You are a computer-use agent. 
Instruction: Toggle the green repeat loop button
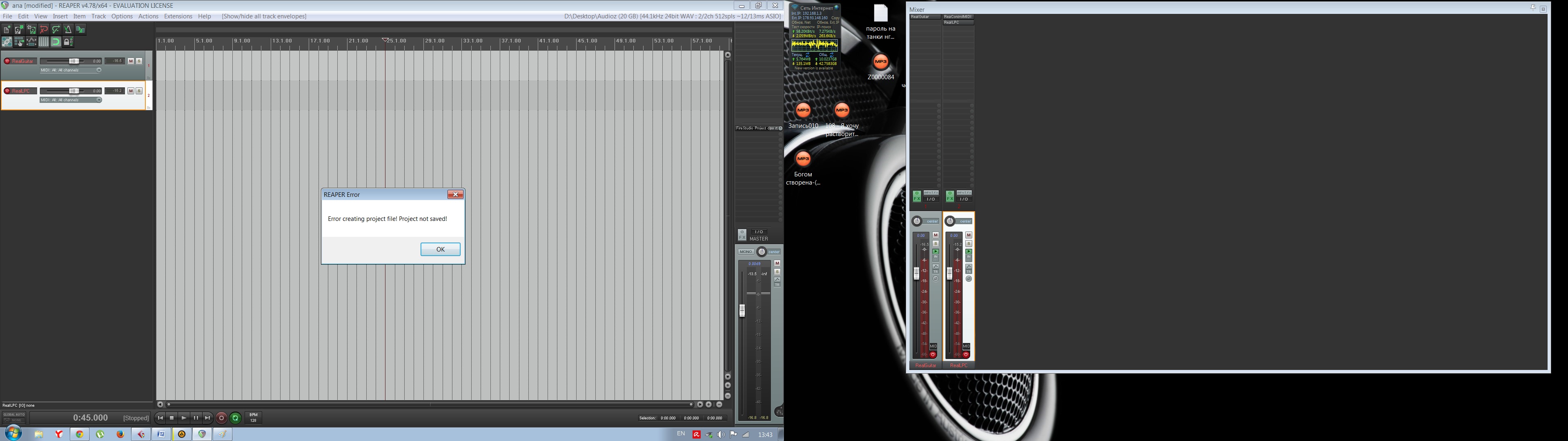click(x=236, y=418)
